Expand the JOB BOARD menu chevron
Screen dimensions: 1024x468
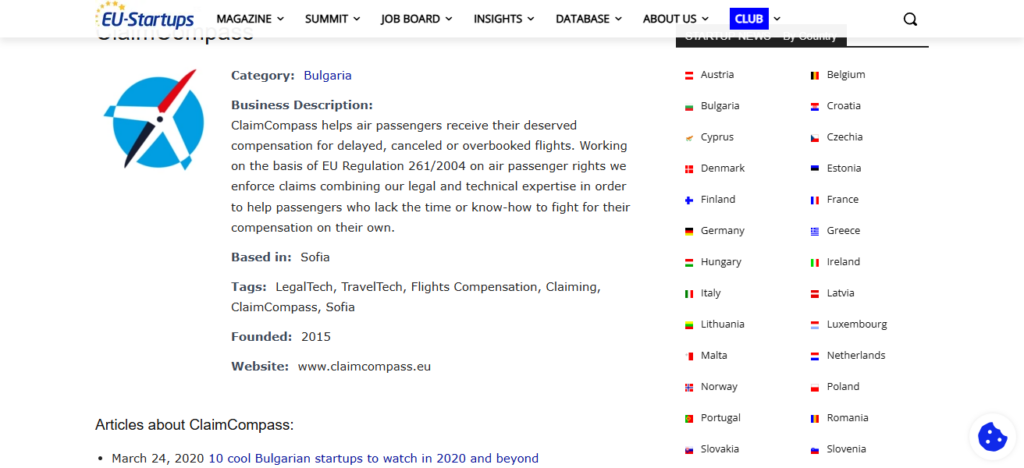click(449, 19)
